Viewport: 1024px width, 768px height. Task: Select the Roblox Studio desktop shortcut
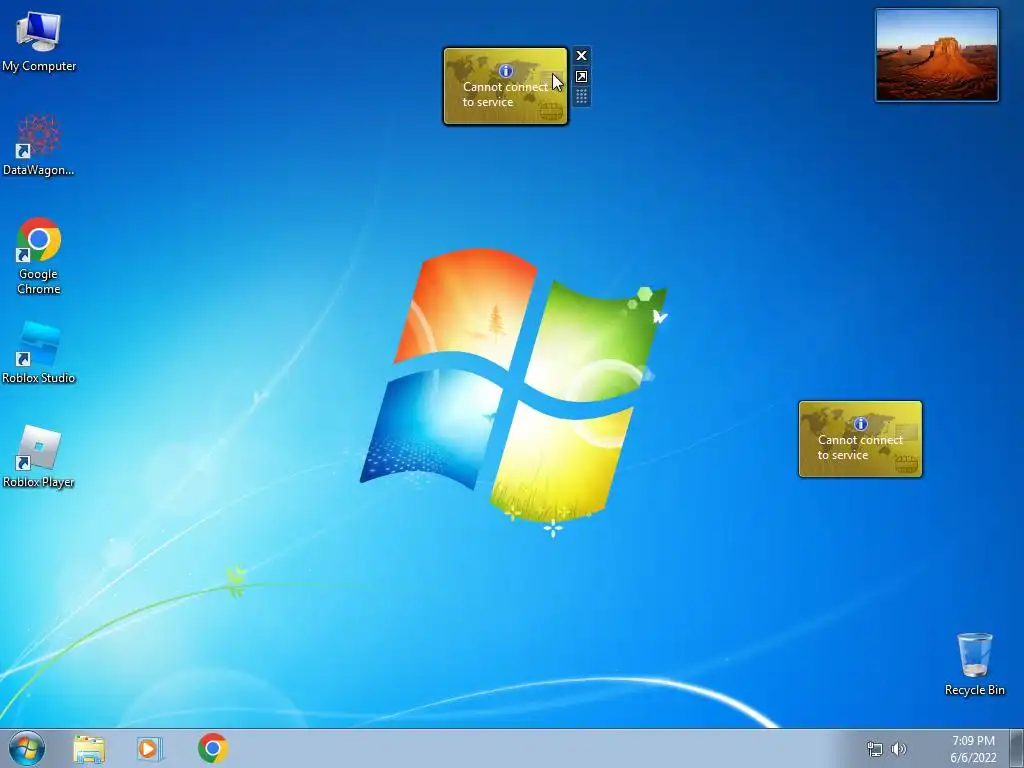click(39, 353)
